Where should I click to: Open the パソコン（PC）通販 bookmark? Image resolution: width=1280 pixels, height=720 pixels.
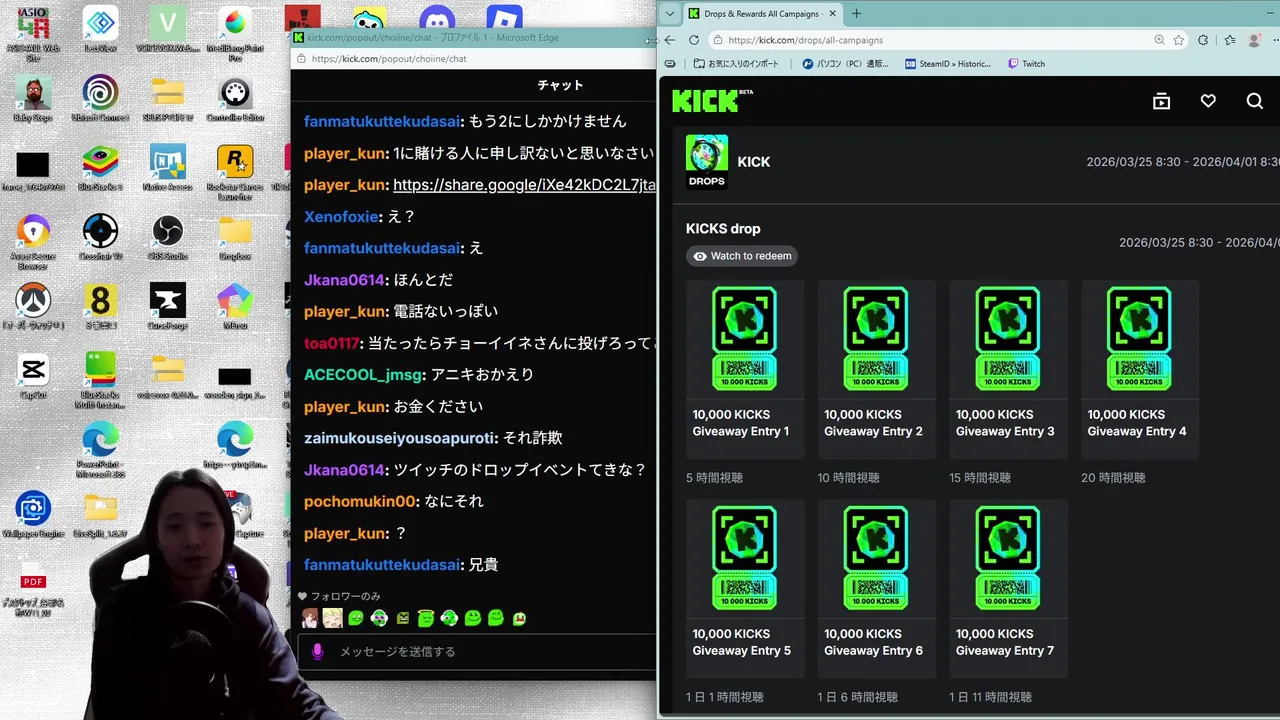click(845, 63)
